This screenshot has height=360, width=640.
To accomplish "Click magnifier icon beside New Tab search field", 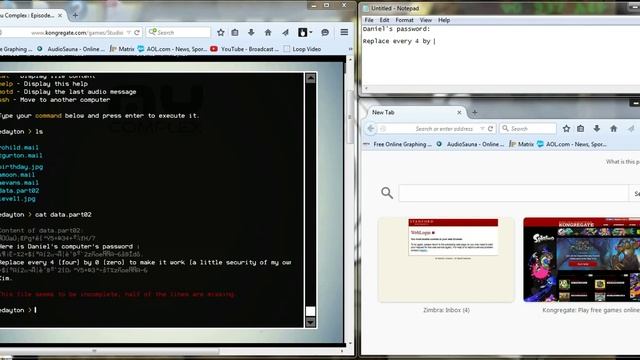I will pos(387,193).
